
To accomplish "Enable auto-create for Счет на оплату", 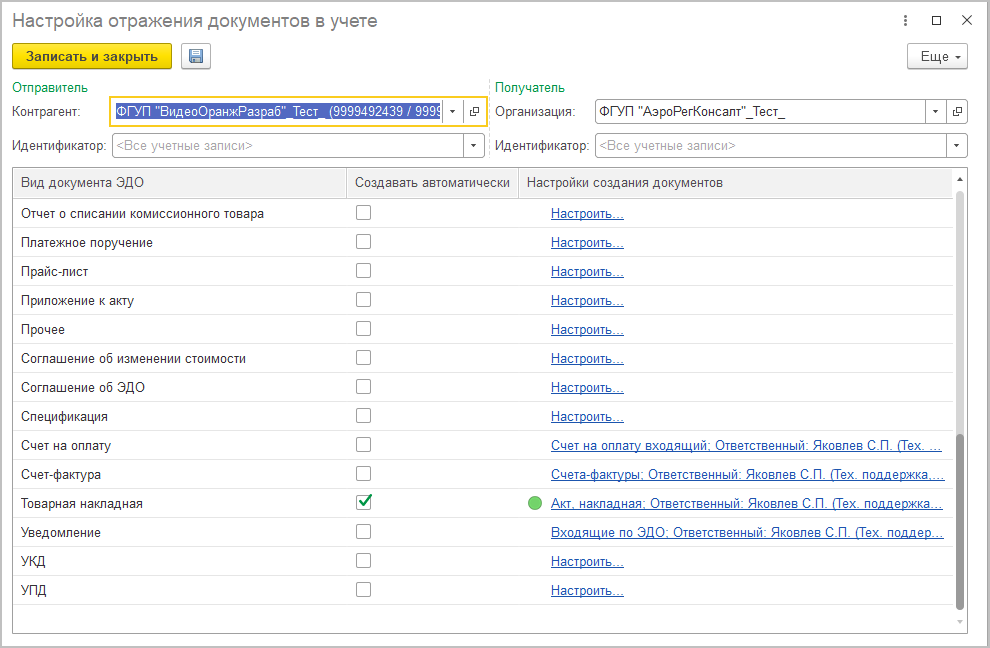I will tap(364, 444).
